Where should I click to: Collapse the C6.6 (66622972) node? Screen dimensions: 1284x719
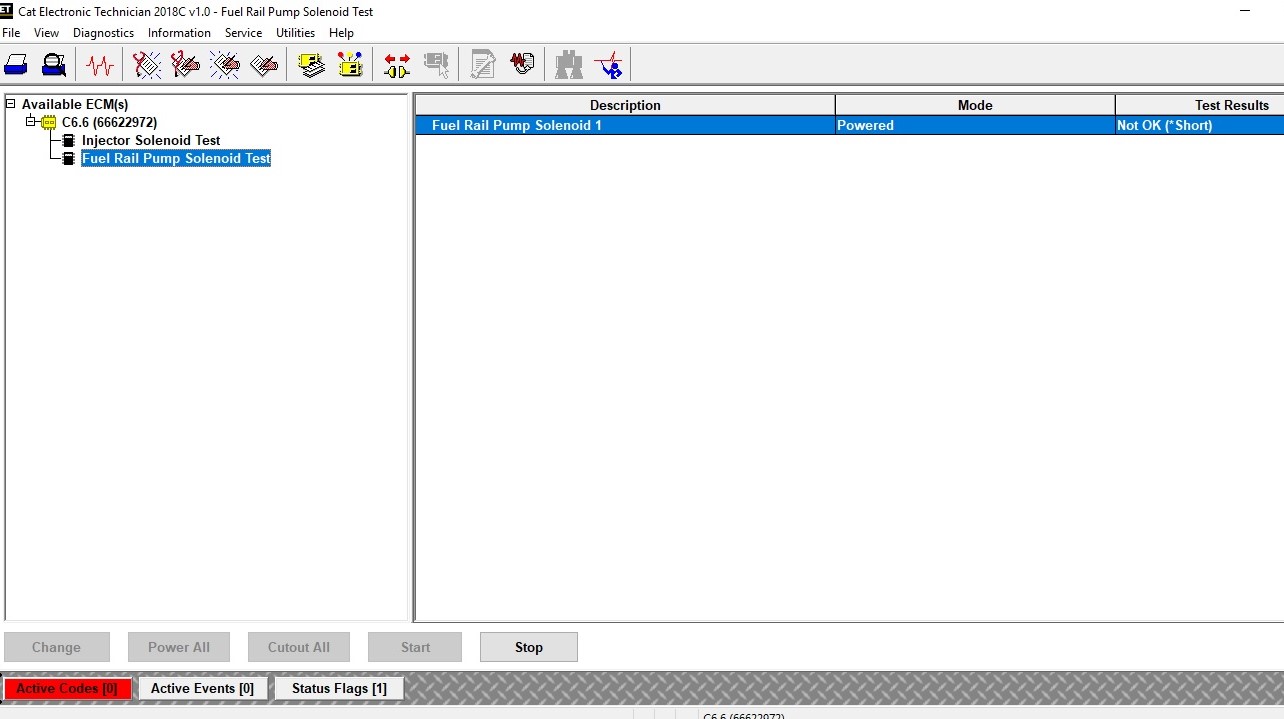click(x=31, y=122)
